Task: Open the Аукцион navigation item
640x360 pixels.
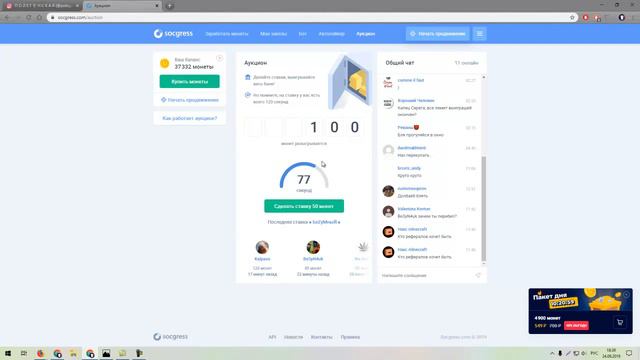Action: (365, 34)
